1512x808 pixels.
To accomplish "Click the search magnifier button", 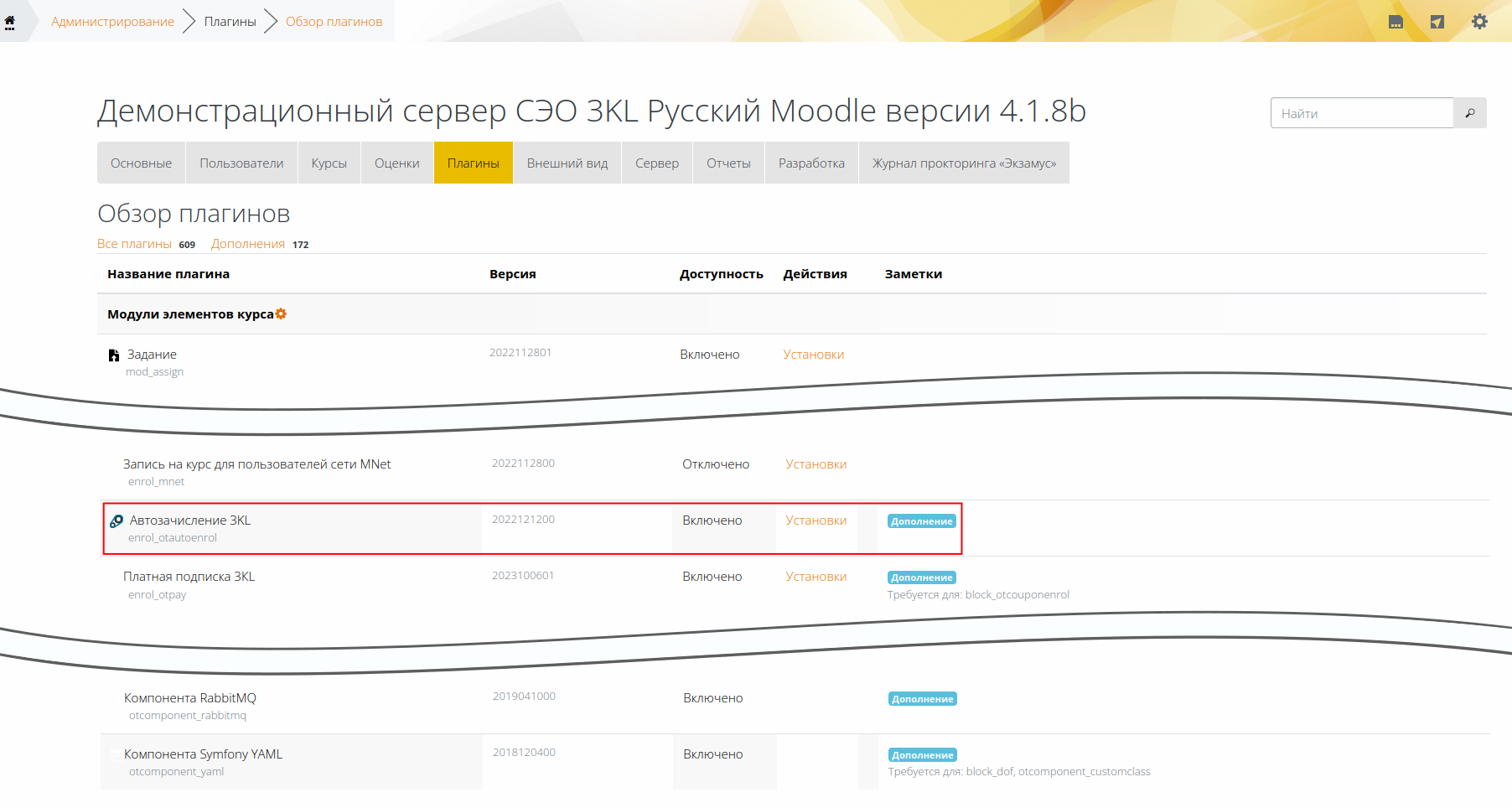I will pos(1470,113).
